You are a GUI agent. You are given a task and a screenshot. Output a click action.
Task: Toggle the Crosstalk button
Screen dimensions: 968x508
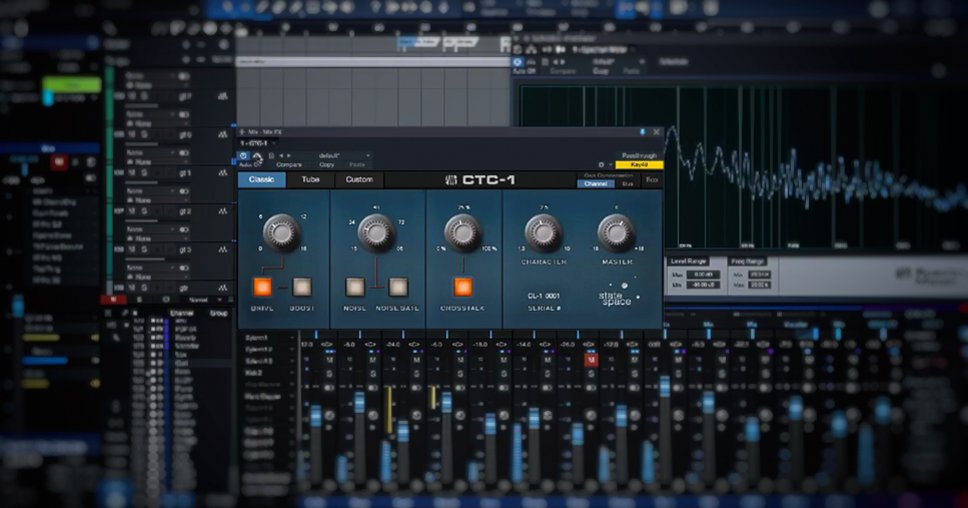463,287
